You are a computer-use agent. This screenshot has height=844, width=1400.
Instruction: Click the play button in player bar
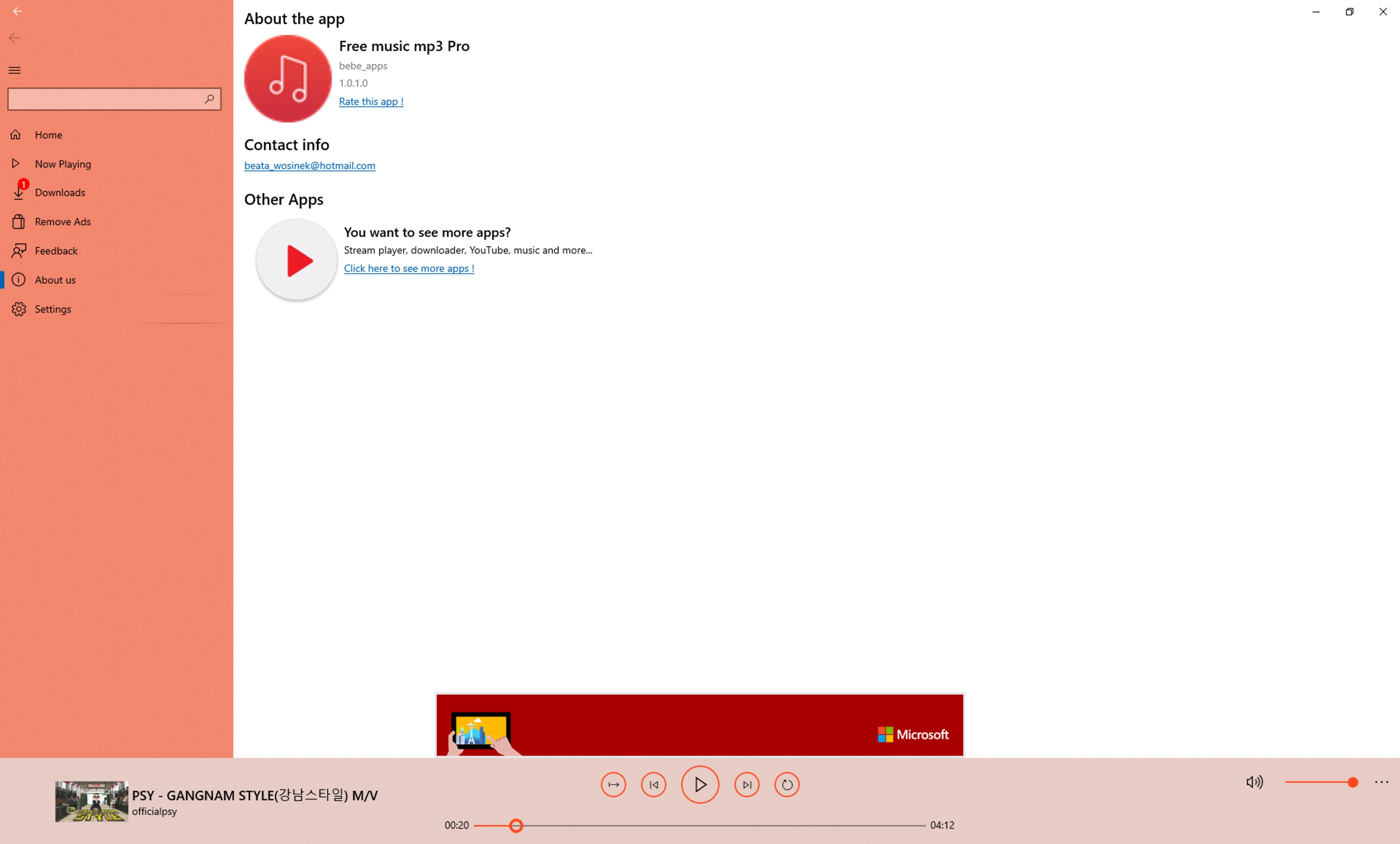click(699, 784)
